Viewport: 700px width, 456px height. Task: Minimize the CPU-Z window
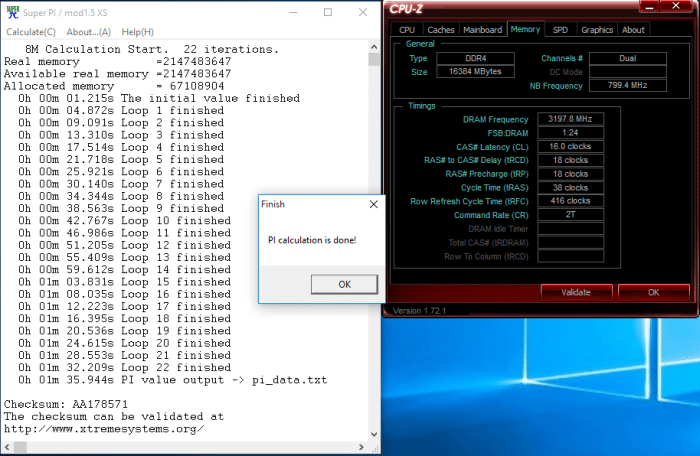(650, 6)
